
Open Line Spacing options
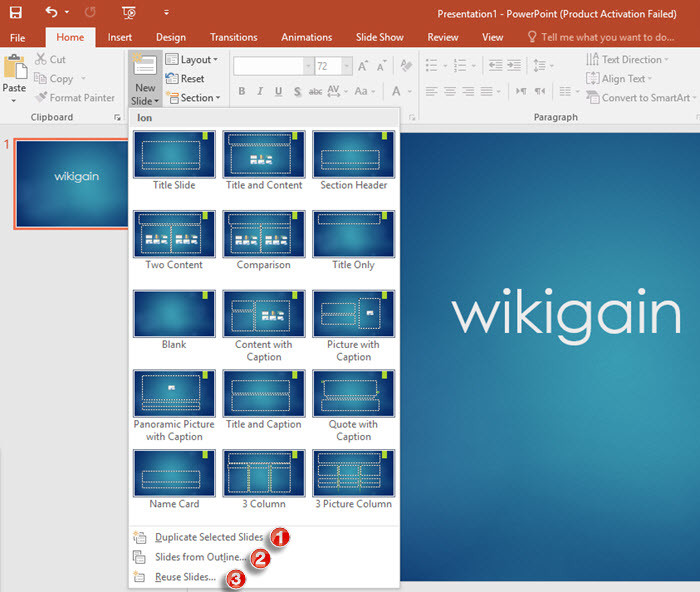tap(542, 66)
